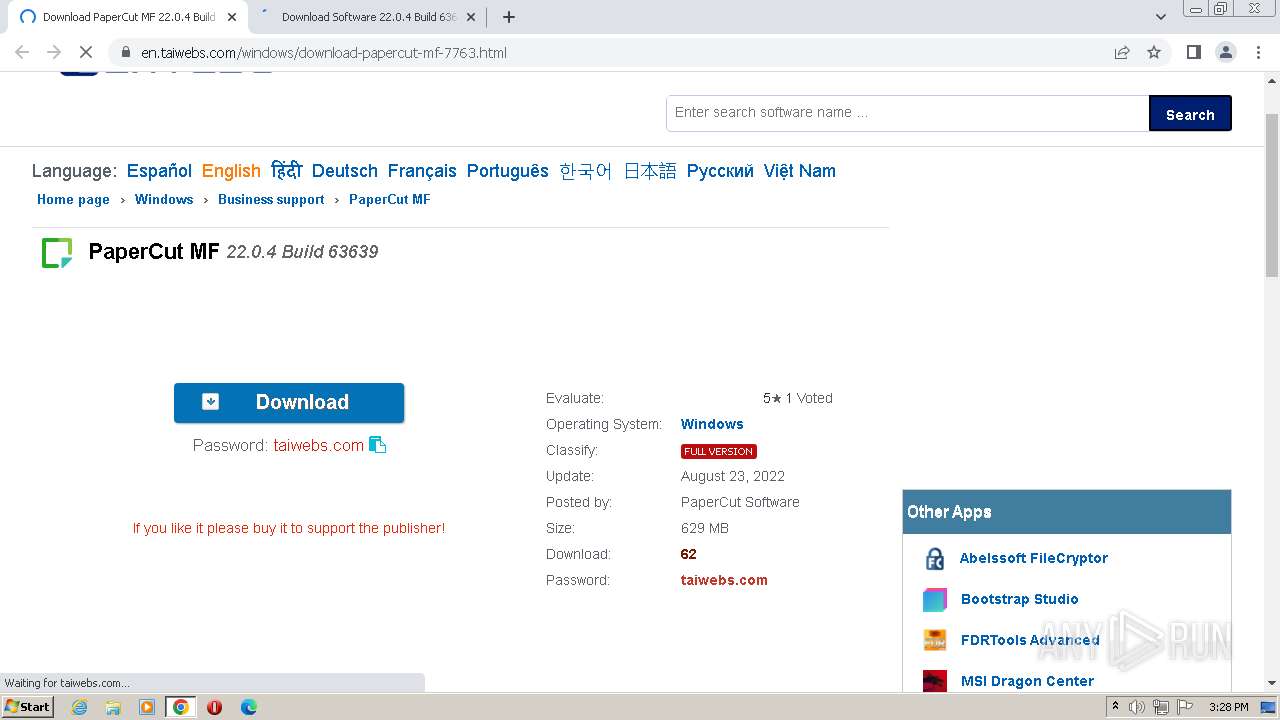Image resolution: width=1280 pixels, height=720 pixels.
Task: Launch Microsoft Edge from the taskbar
Action: (249, 707)
